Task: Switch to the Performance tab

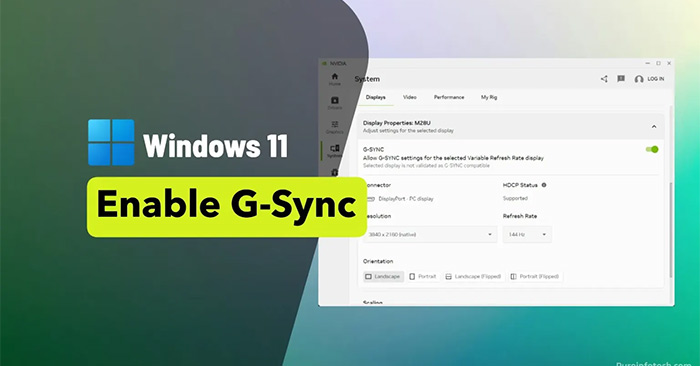Action: pyautogui.click(x=449, y=97)
